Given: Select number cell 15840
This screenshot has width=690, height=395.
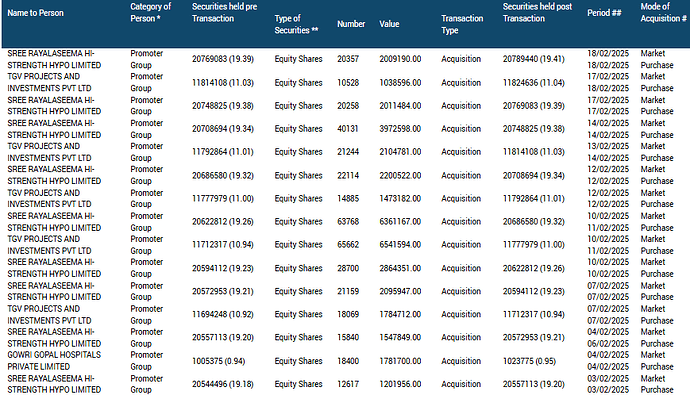Looking at the screenshot, I should pyautogui.click(x=348, y=337).
